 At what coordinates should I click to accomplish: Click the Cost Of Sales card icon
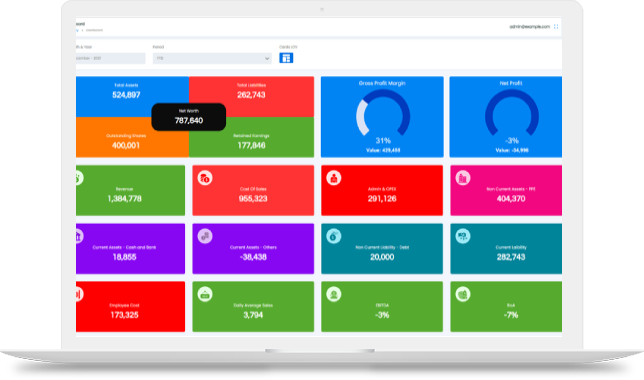tap(205, 178)
